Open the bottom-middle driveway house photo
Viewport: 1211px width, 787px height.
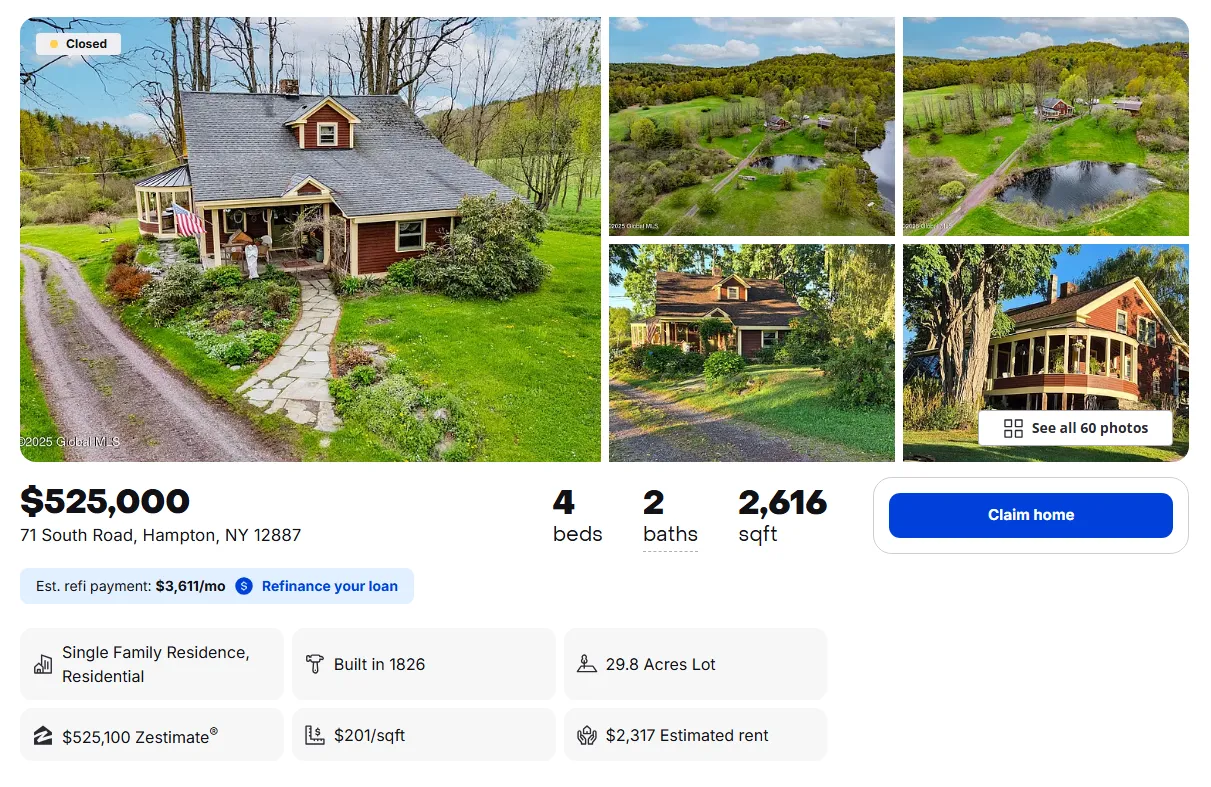pyautogui.click(x=751, y=352)
